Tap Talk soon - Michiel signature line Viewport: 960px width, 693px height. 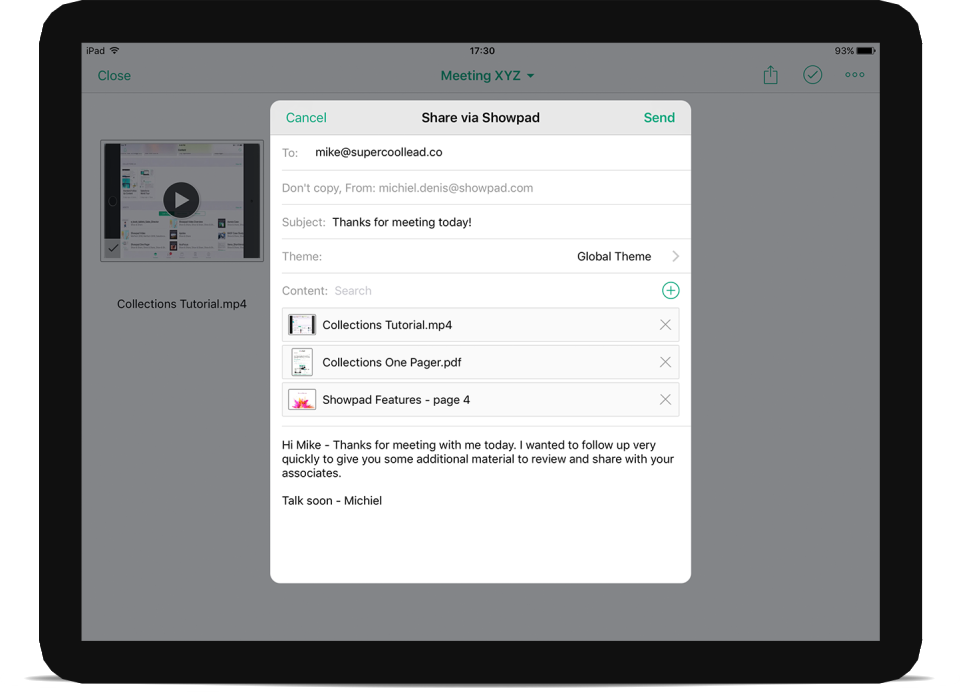[x=332, y=501]
